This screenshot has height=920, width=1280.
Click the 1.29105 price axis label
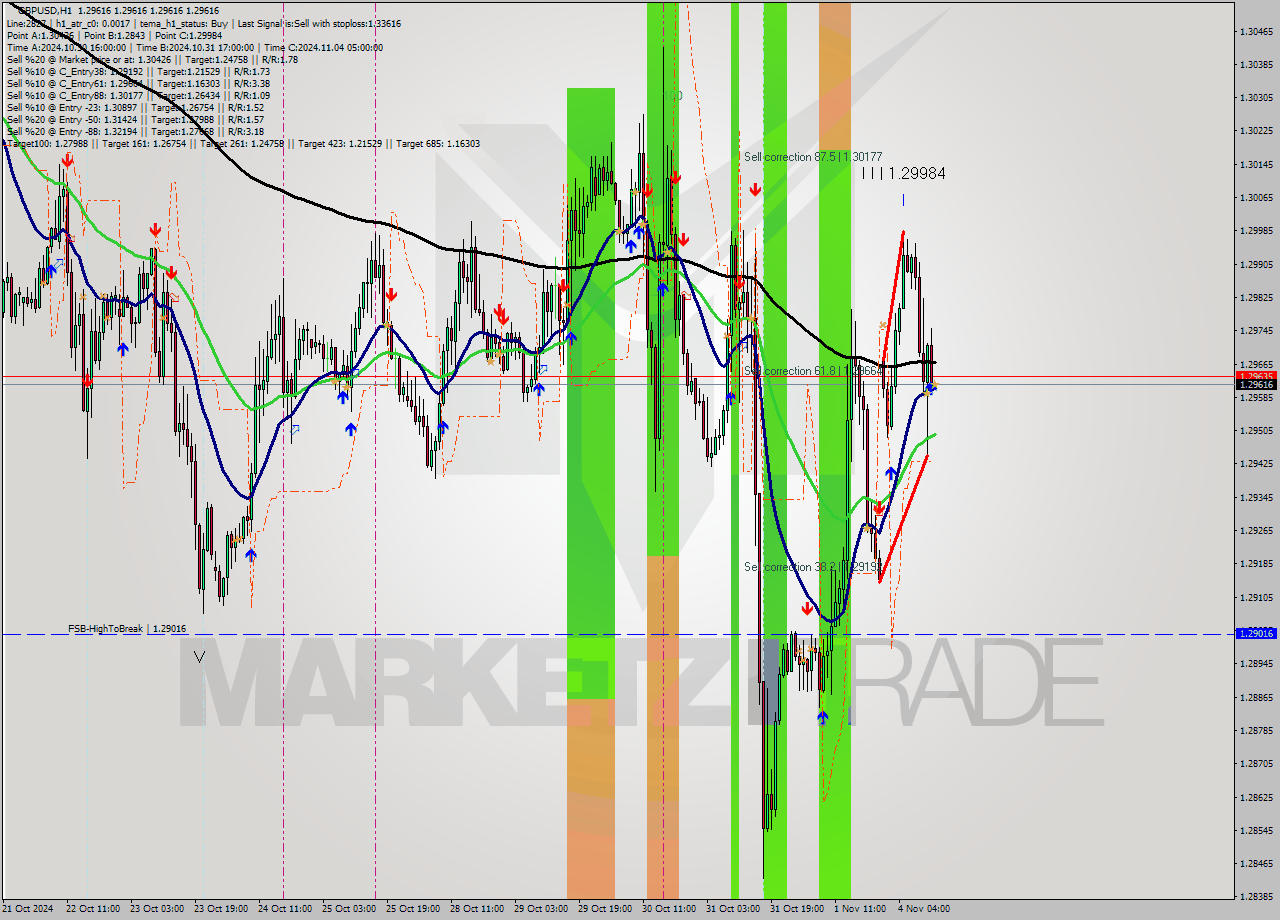[x=1256, y=597]
